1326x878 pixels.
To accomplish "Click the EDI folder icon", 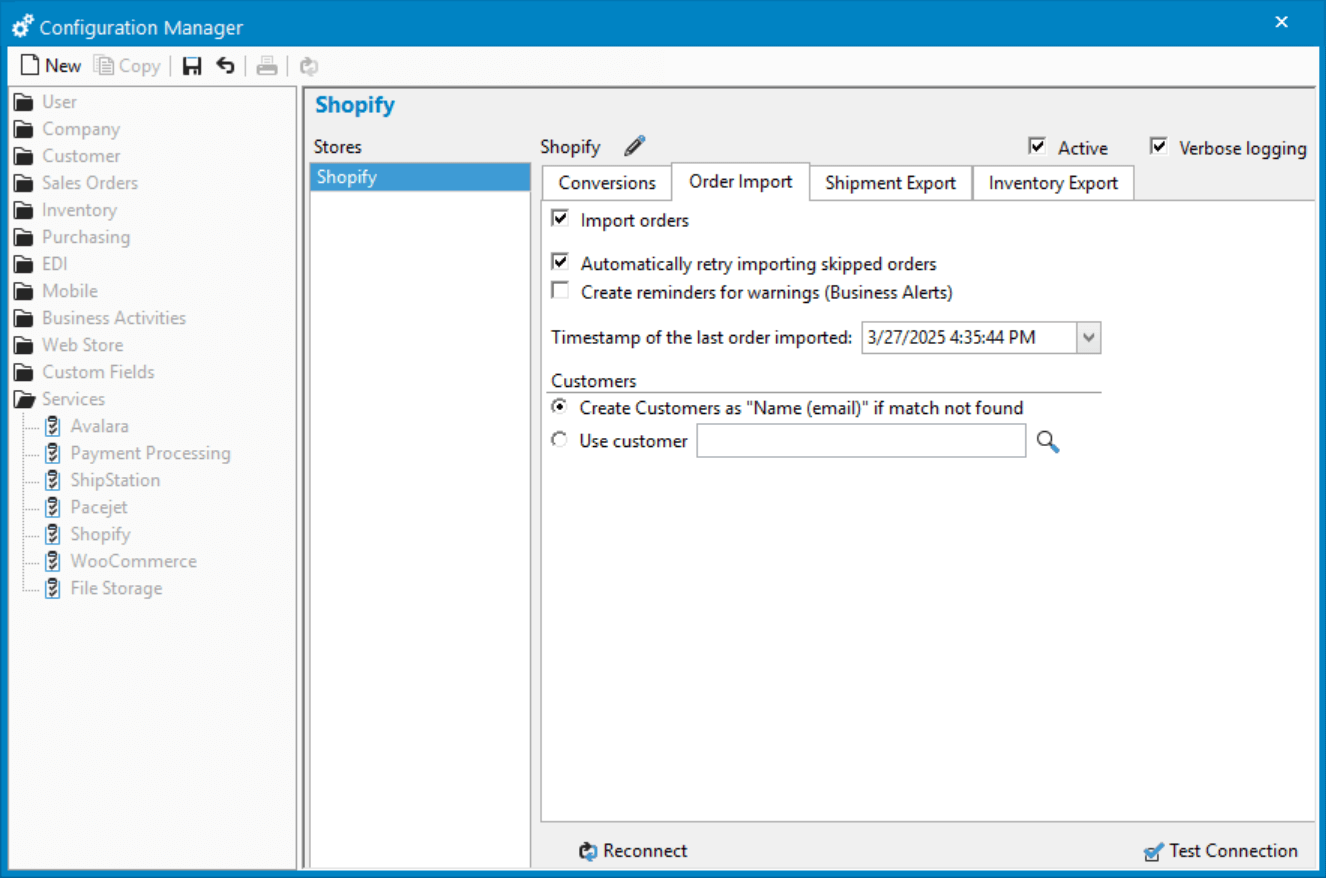I will click(24, 264).
